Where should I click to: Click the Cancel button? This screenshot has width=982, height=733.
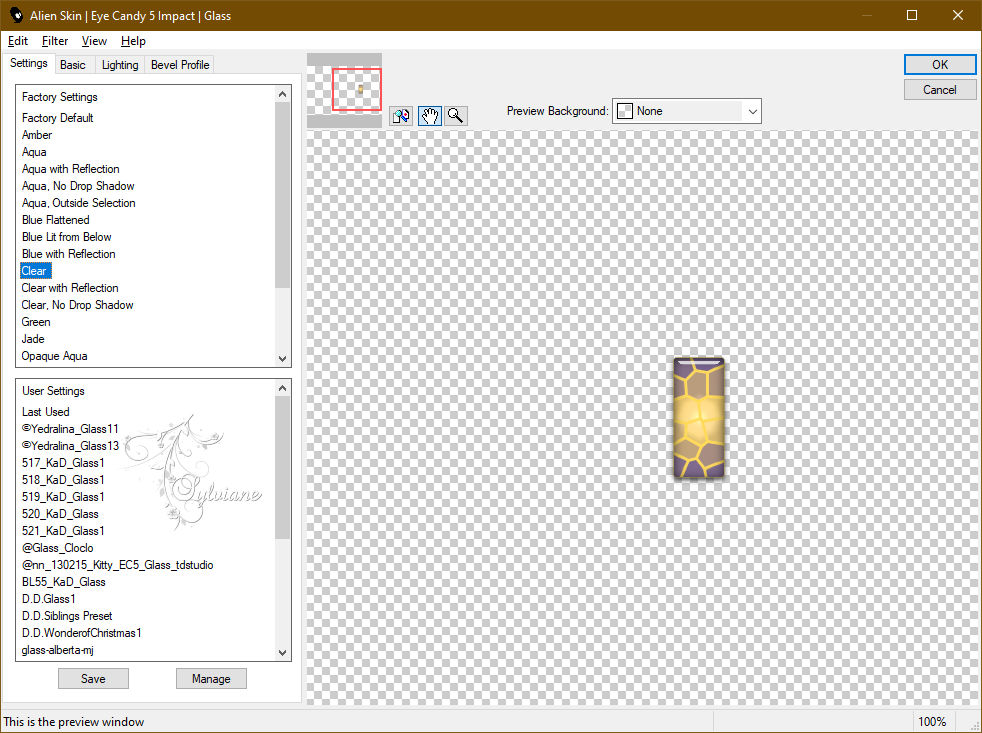[939, 90]
